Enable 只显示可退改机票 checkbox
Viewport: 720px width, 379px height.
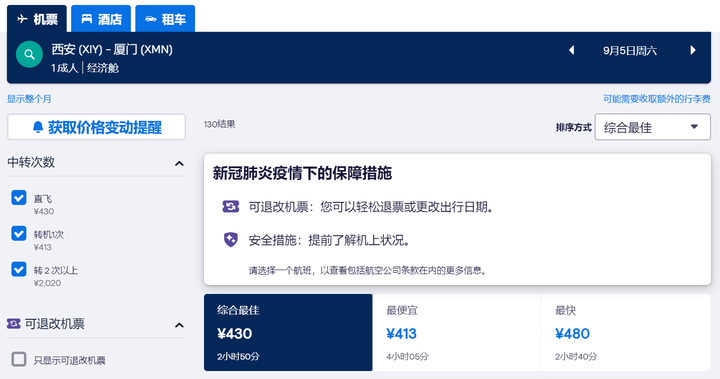coord(19,359)
